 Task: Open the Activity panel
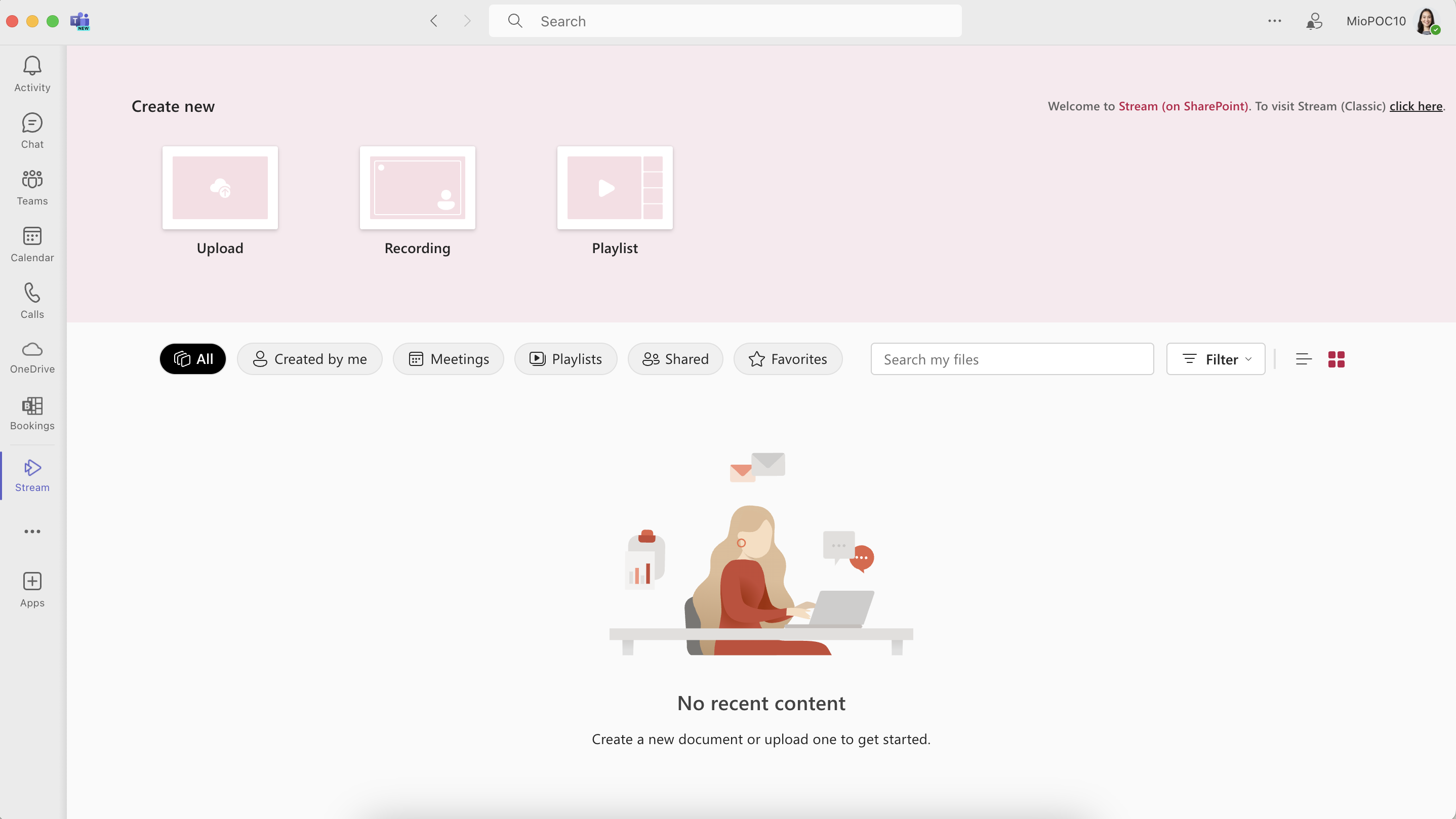[32, 73]
